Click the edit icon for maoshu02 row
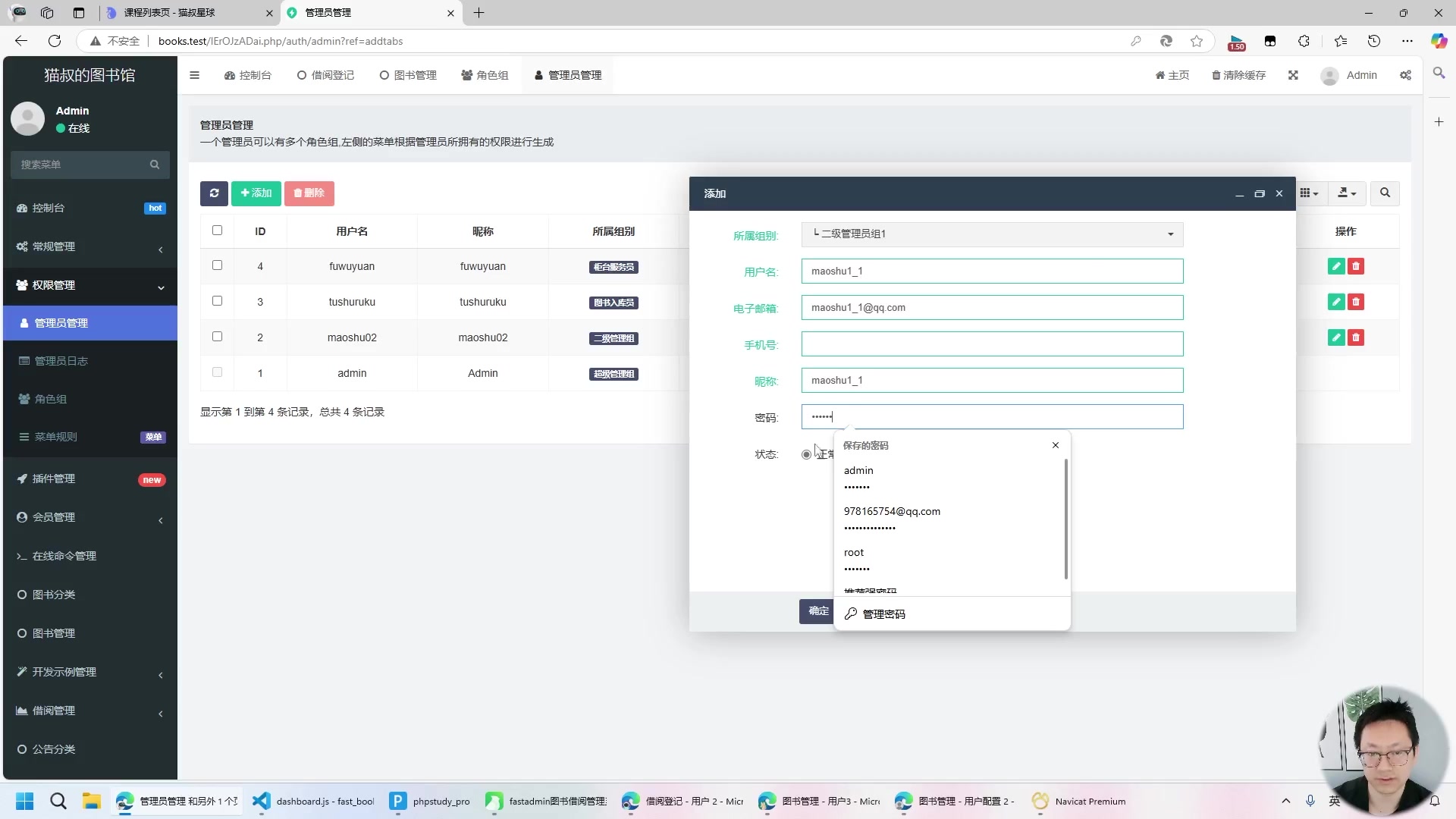The width and height of the screenshot is (1456, 819). tap(1336, 337)
